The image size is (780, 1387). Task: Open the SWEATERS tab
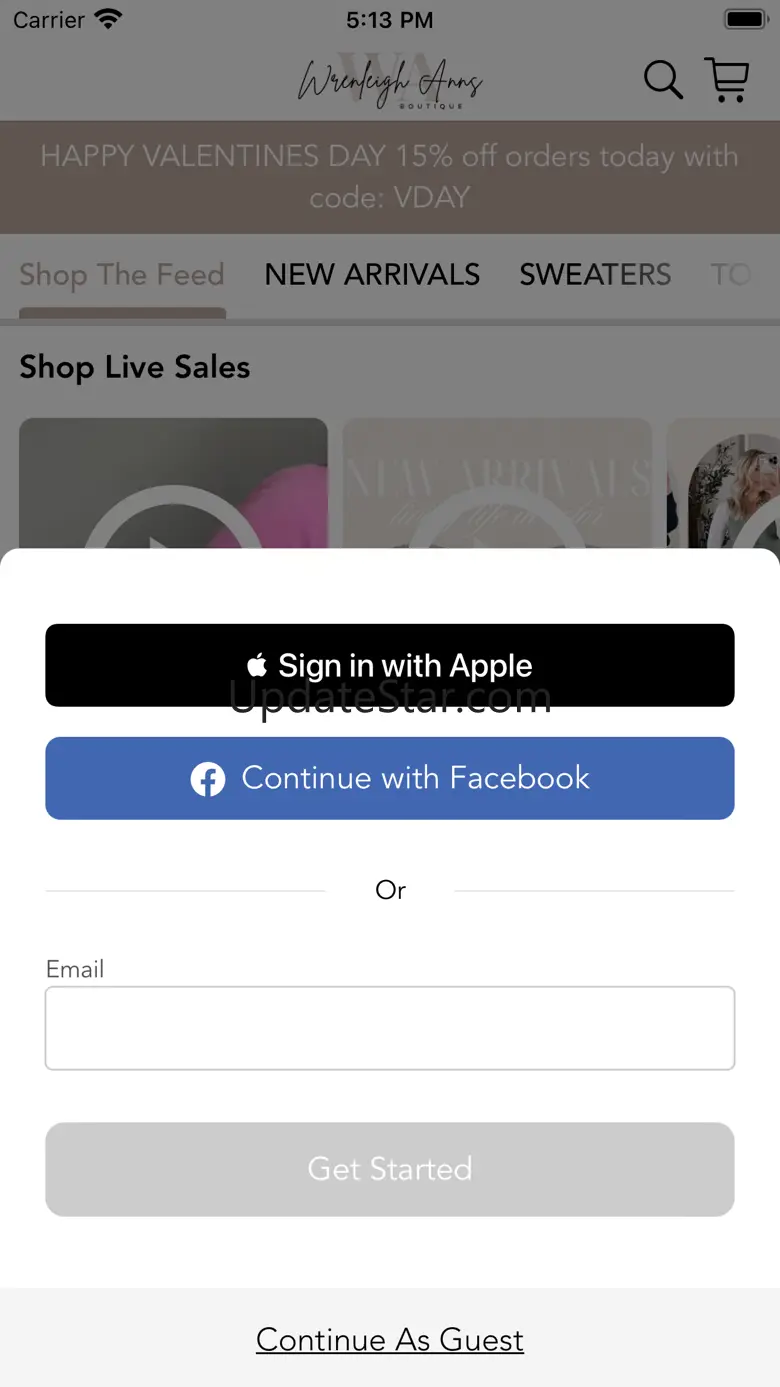[x=595, y=275]
